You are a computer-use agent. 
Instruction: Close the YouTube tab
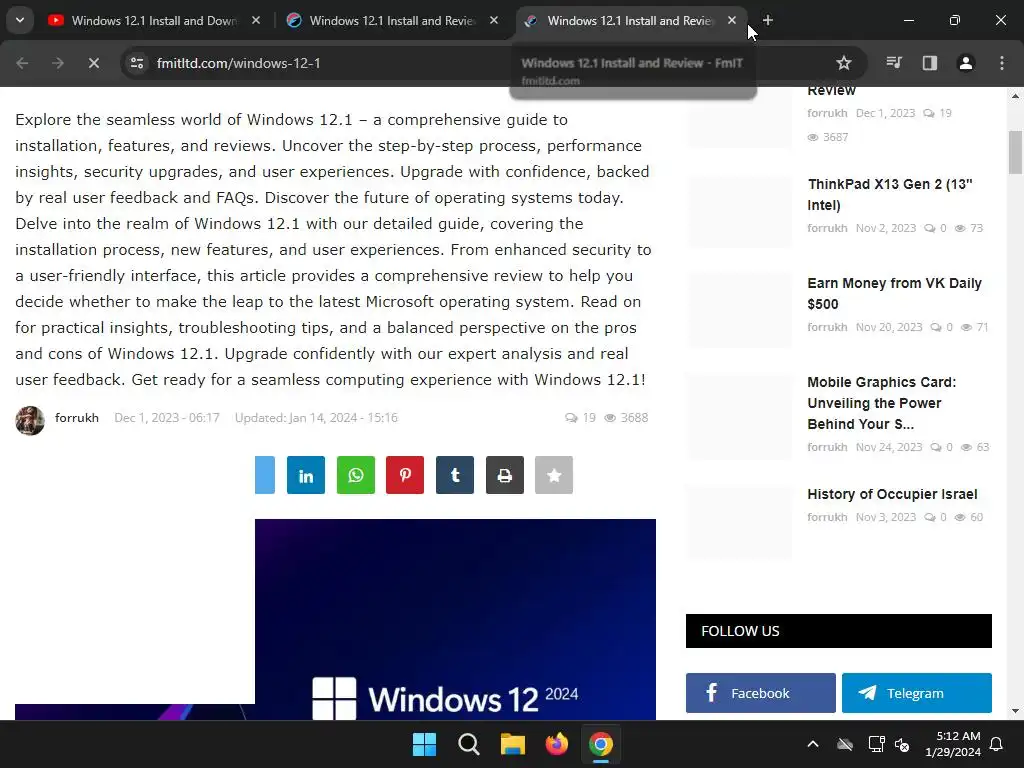click(256, 20)
